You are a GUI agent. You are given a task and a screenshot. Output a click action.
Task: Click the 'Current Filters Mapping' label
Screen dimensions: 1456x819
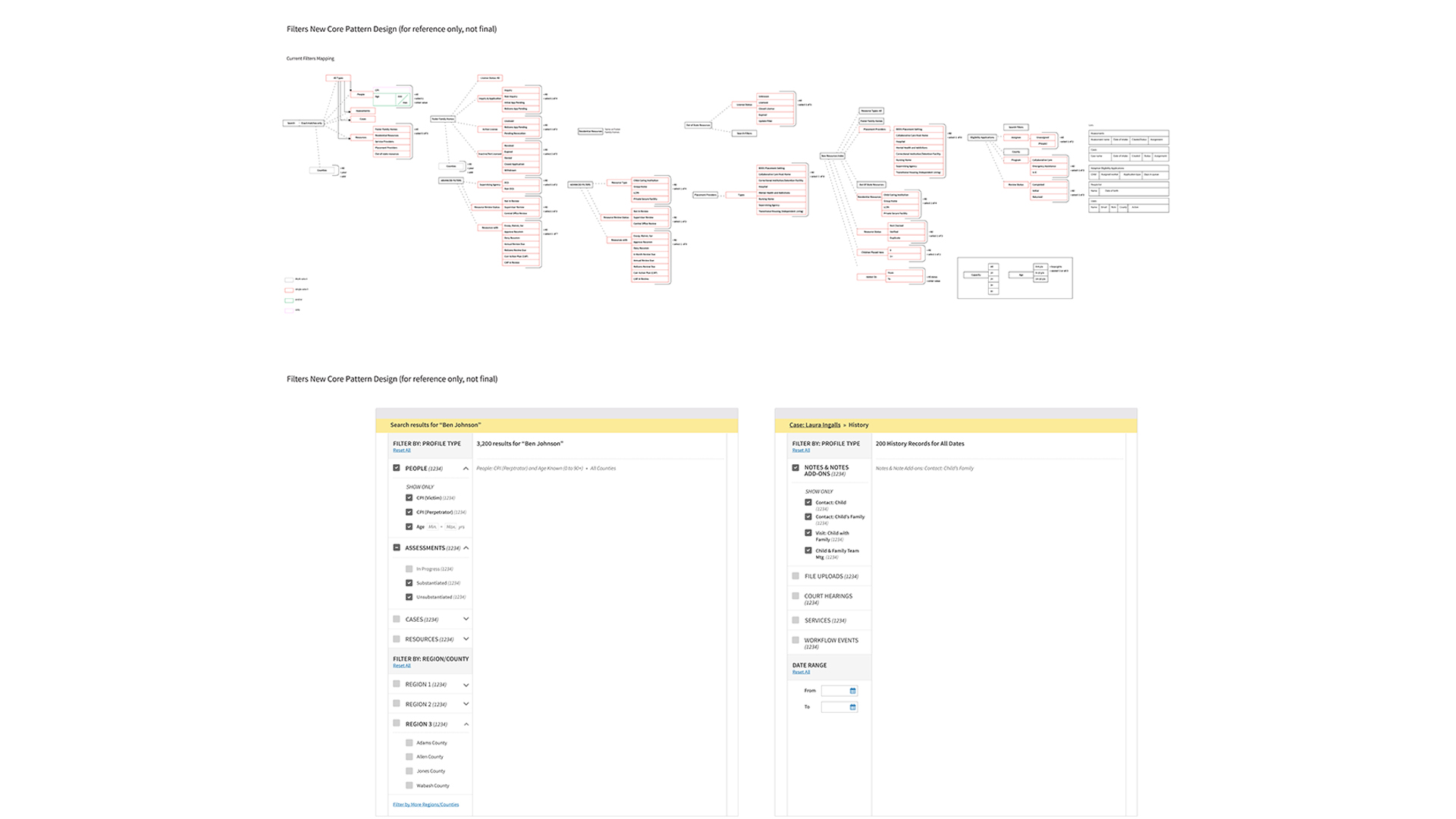310,58
